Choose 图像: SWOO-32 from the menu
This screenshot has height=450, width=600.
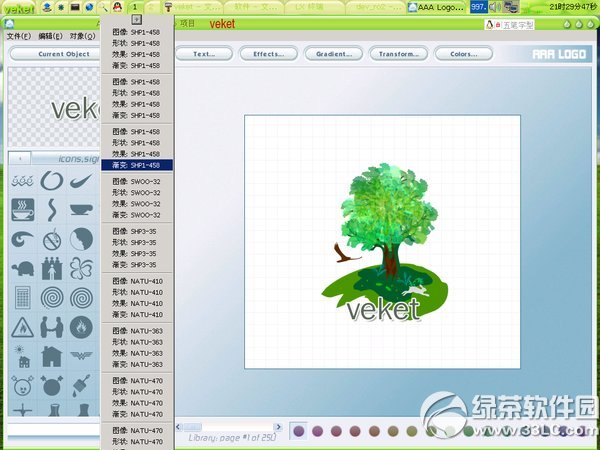[137, 181]
